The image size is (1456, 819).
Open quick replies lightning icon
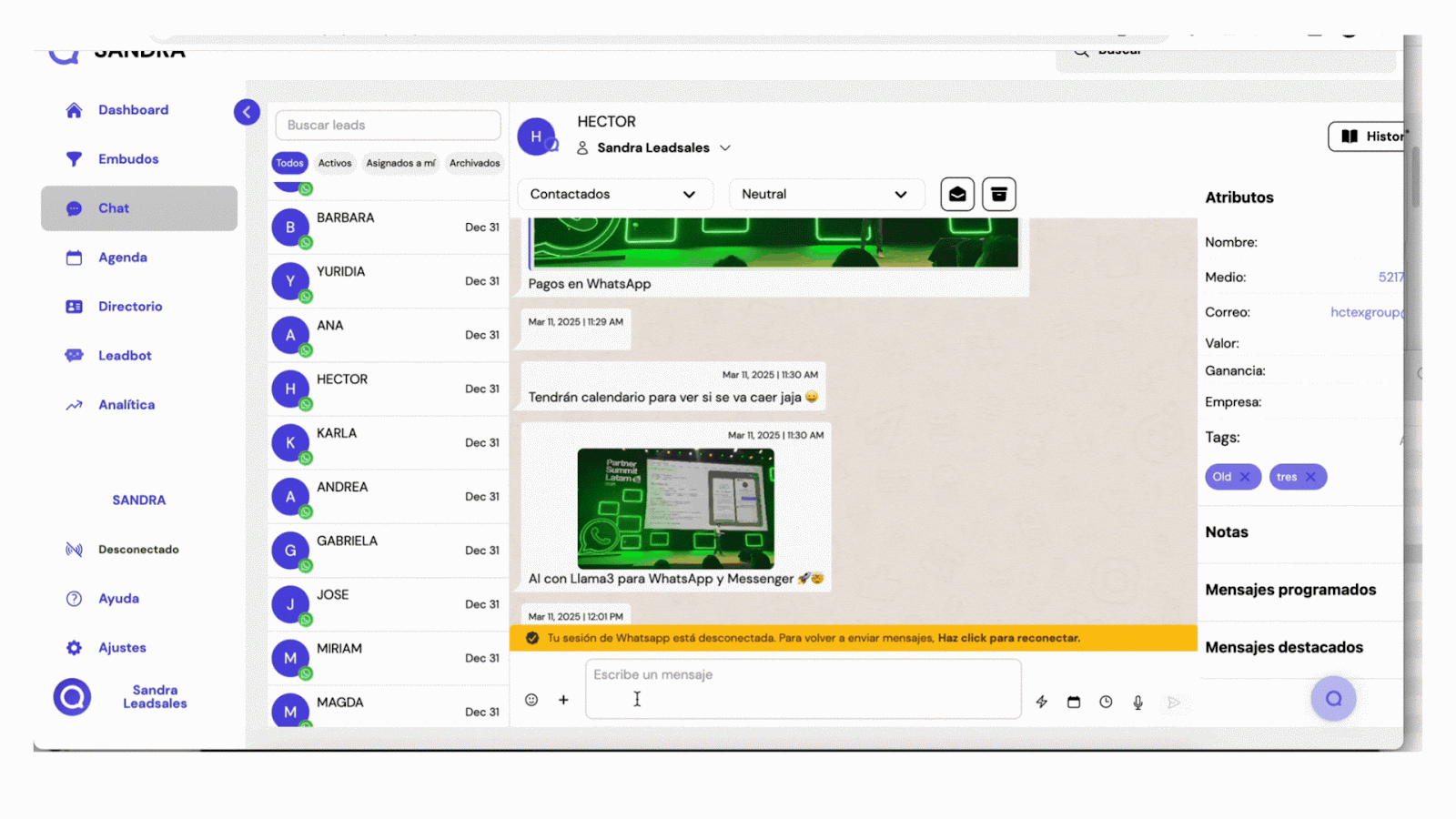pyautogui.click(x=1042, y=702)
